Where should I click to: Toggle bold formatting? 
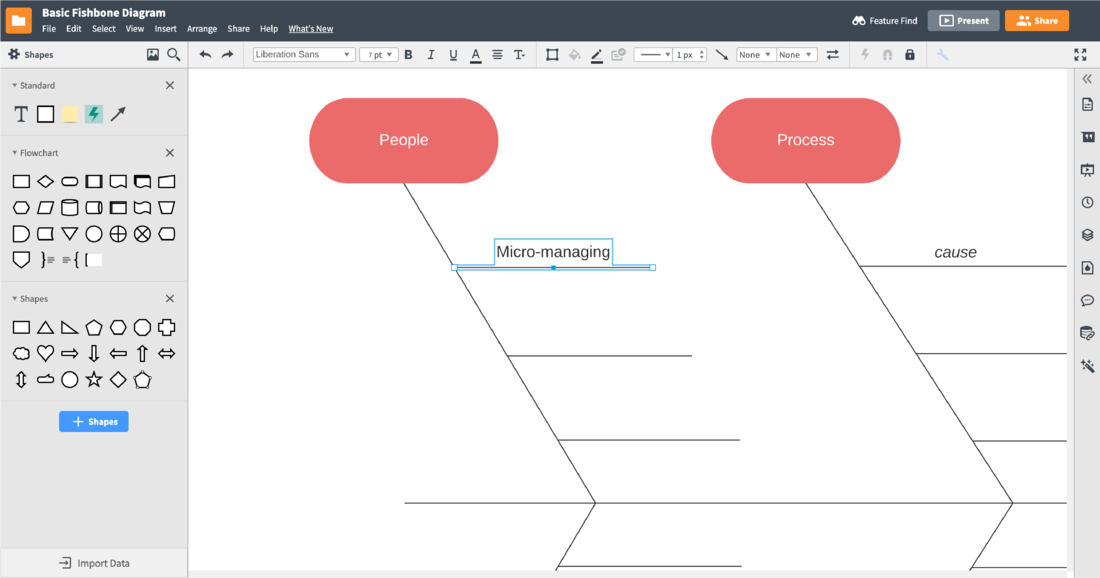408,55
